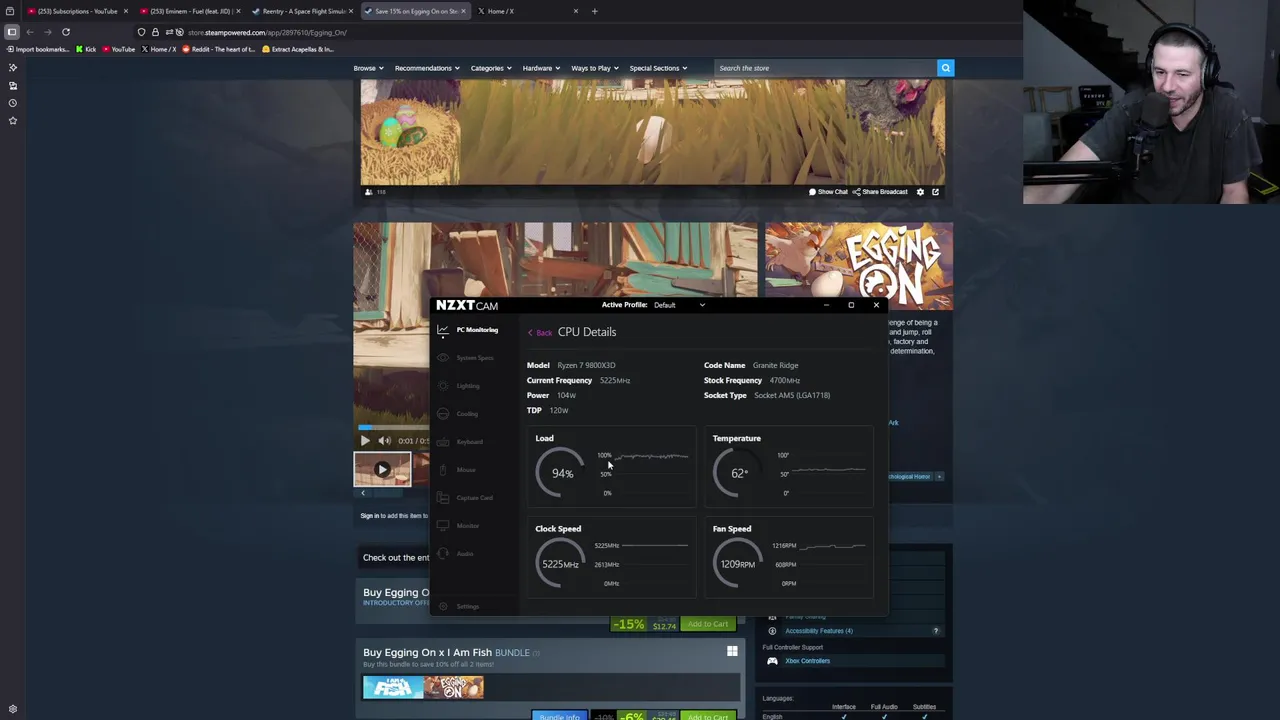Screen dimensions: 1280x720
Task: Click the trailer progress bar
Action: pyautogui.click(x=394, y=427)
